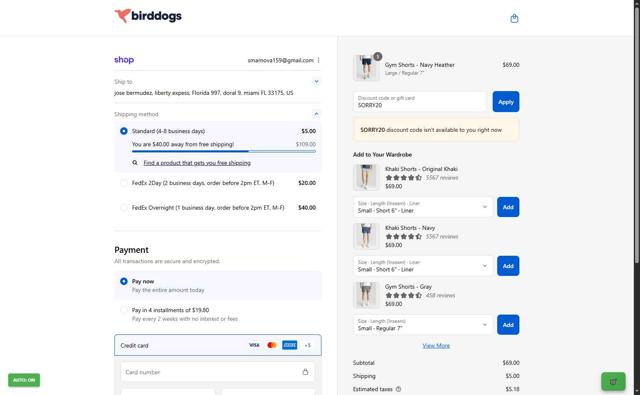Click the Shipping $5.00 summary amount

[512, 376]
